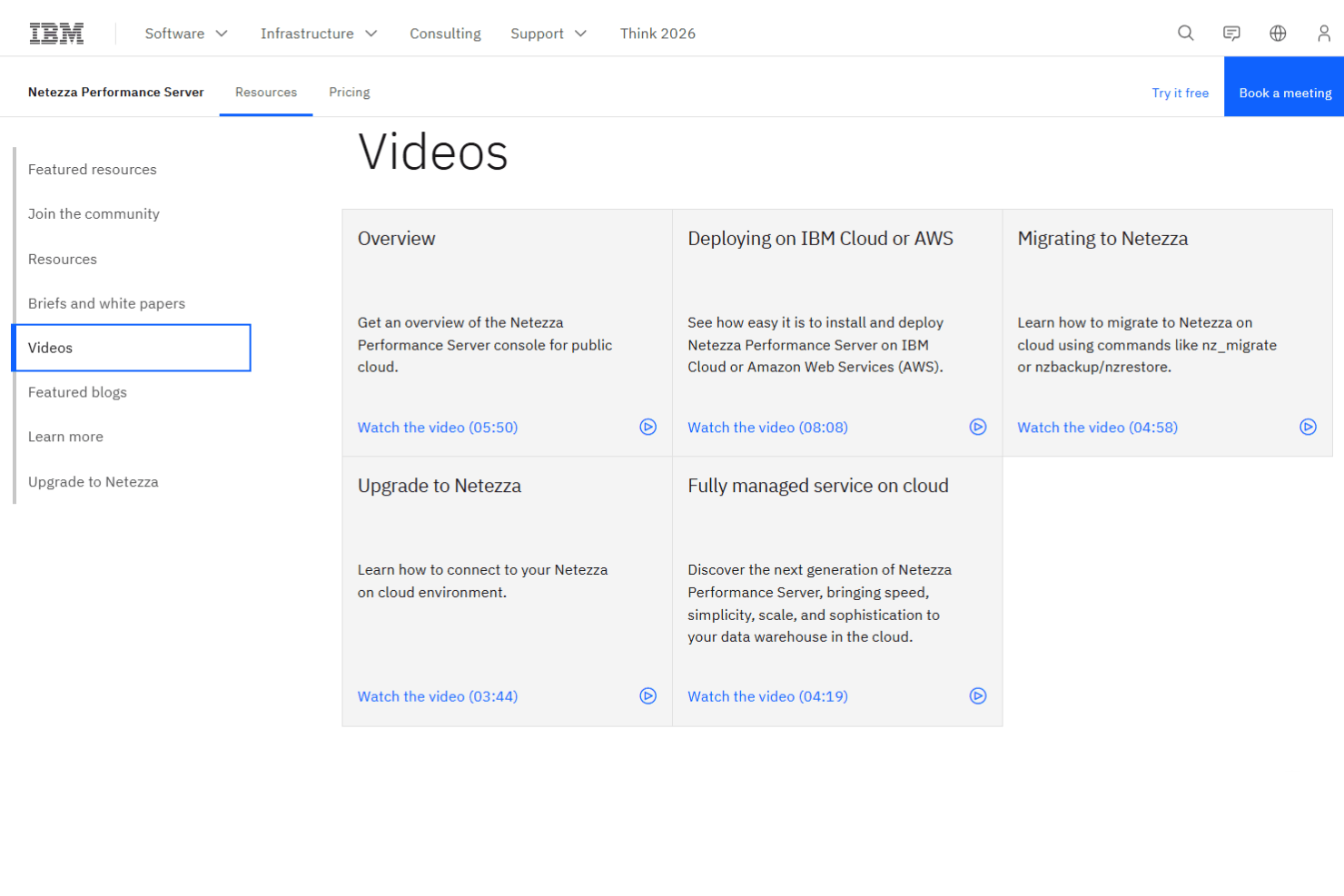Switch to the Pricing tab
This screenshot has width=1344, height=896.
click(350, 93)
